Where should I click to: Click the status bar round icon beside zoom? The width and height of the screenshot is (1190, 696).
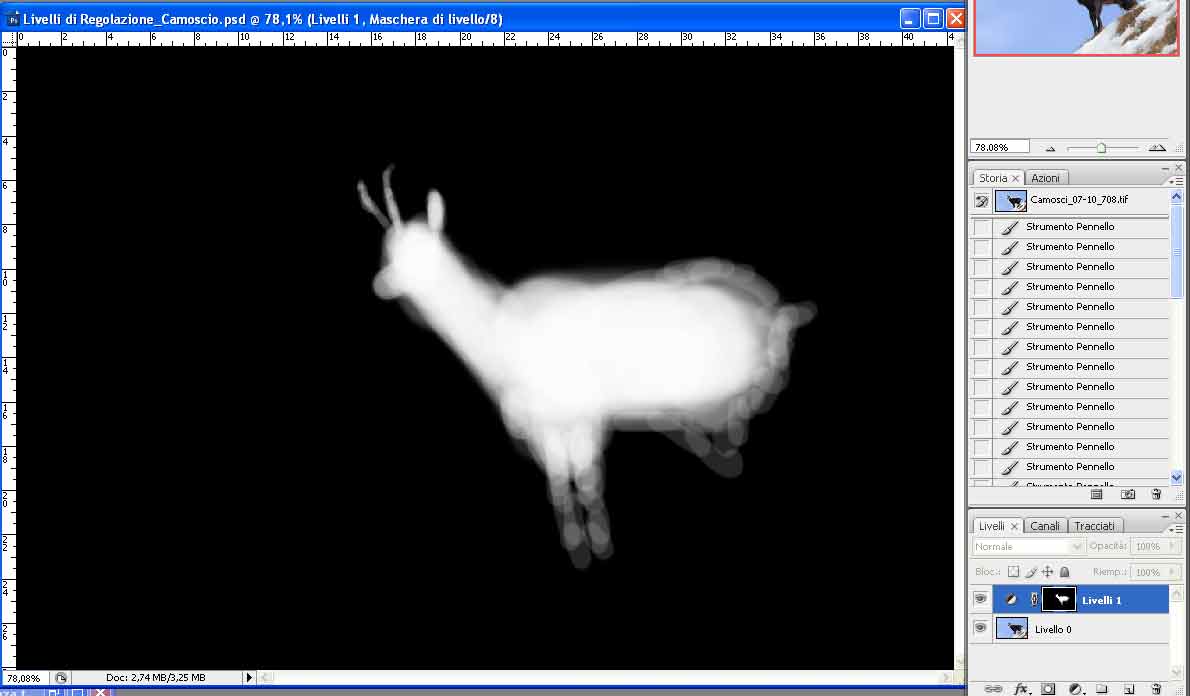coord(61,678)
